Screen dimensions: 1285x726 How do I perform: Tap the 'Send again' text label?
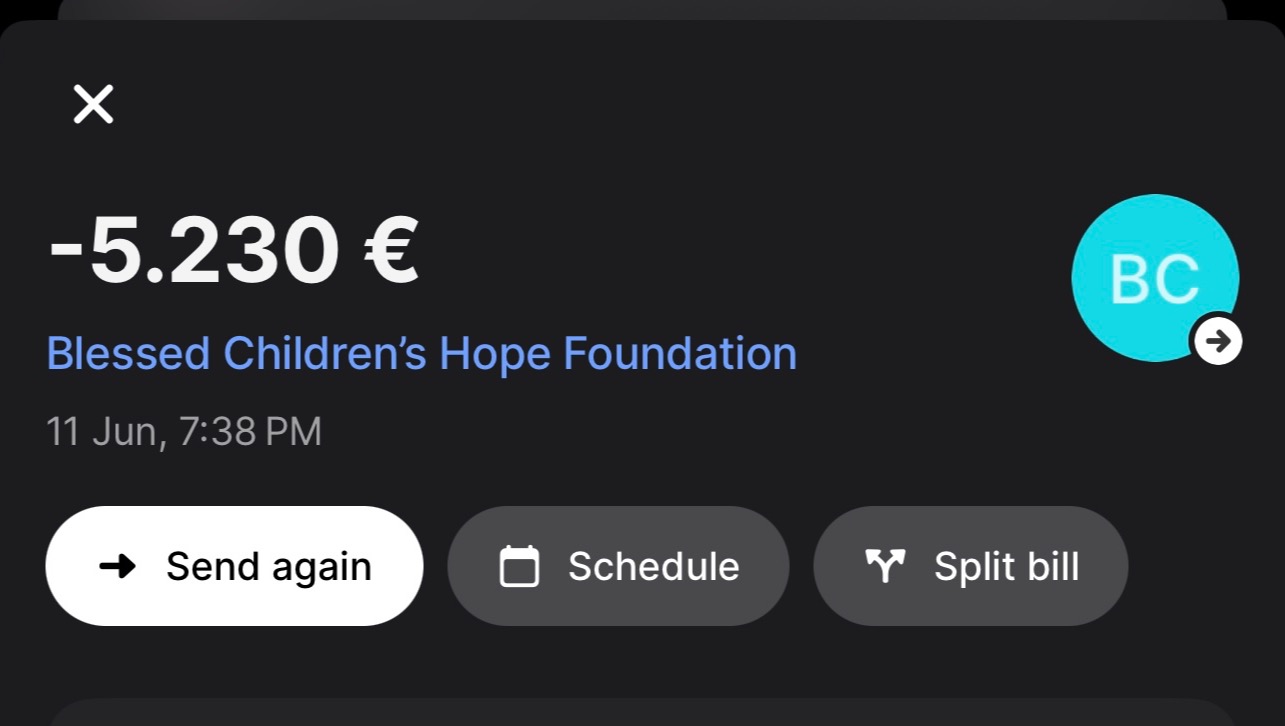[269, 566]
